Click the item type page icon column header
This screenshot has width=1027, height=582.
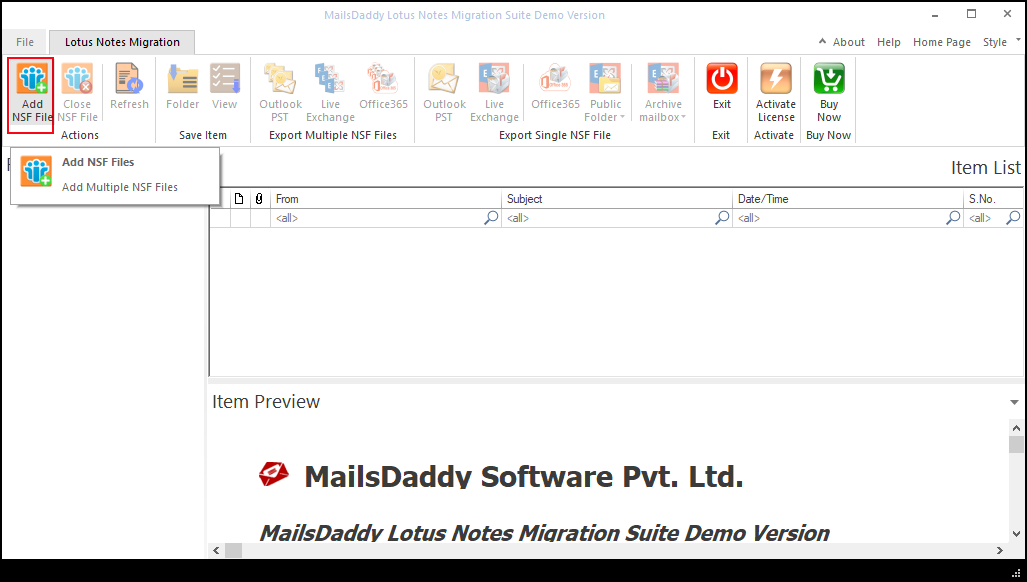click(x=240, y=199)
